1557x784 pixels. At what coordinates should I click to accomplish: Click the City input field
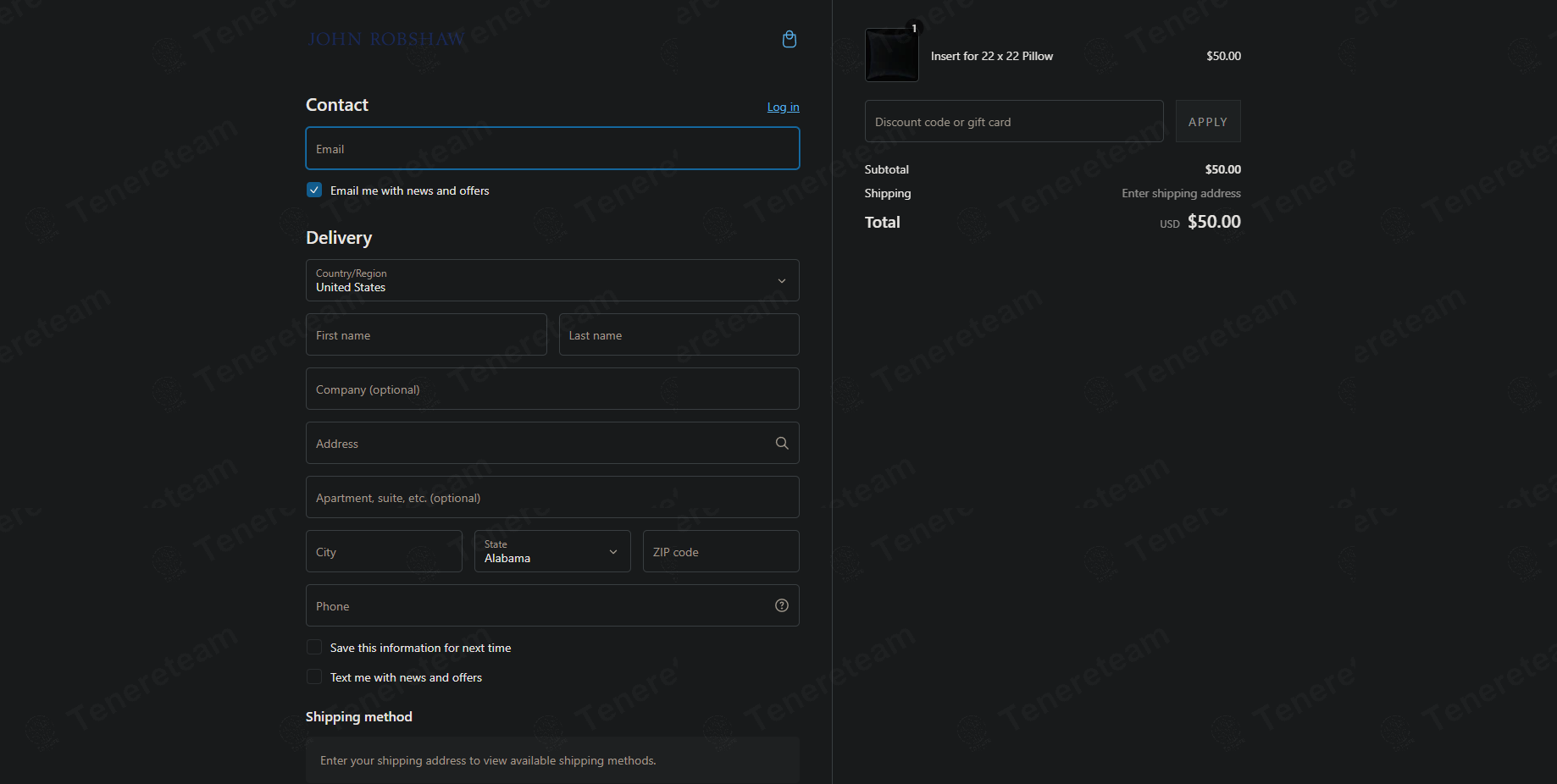384,551
